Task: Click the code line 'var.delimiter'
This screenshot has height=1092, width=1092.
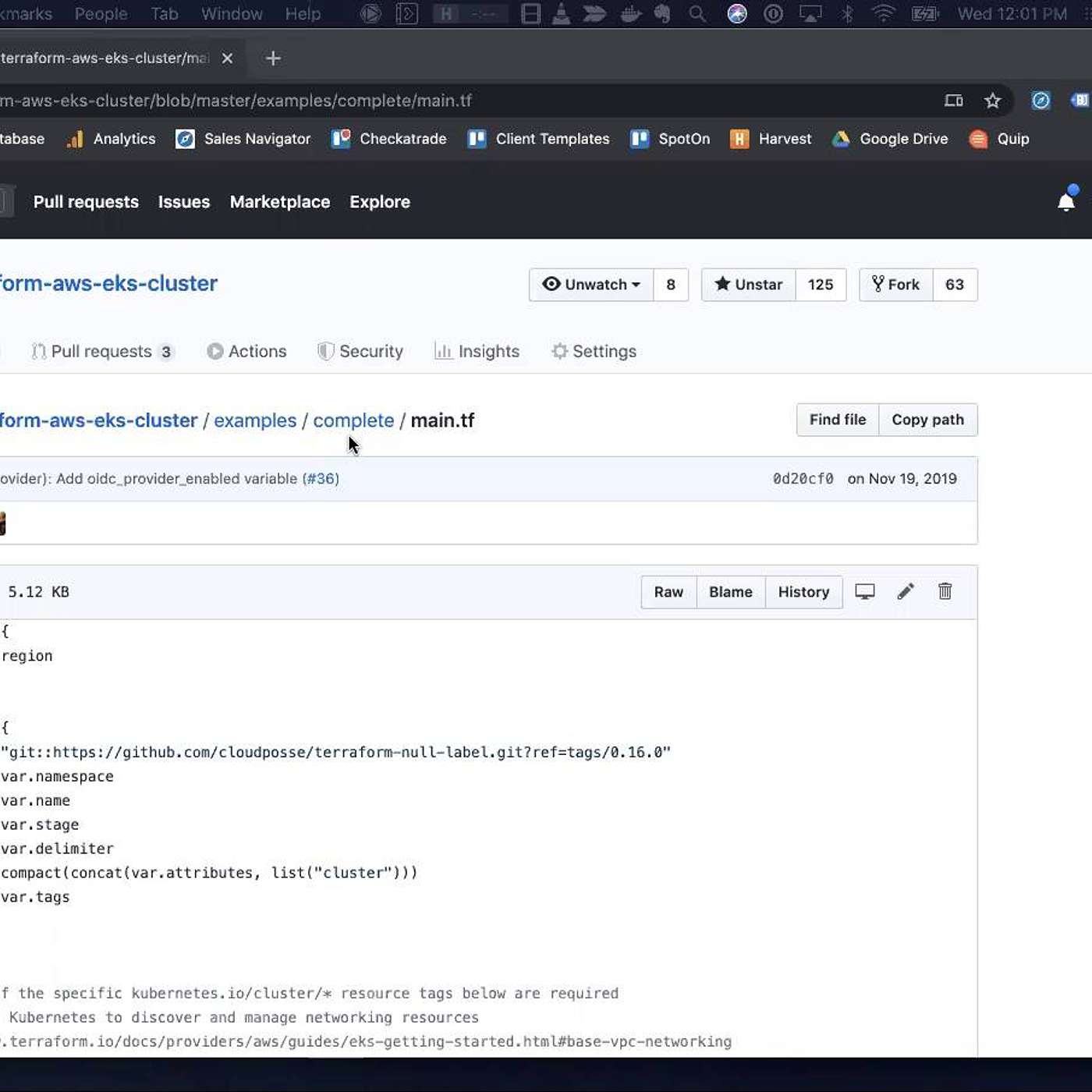Action: tap(57, 849)
